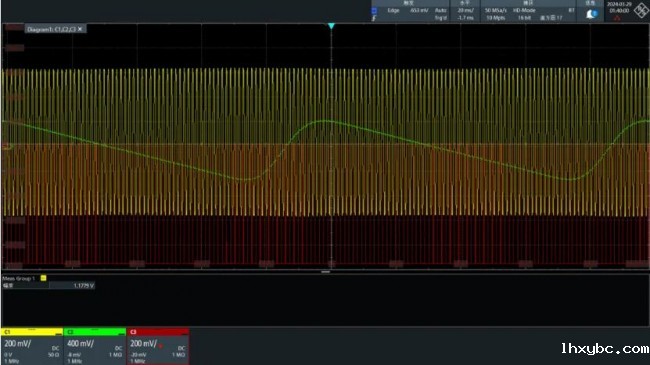The width and height of the screenshot is (650, 365).
Task: Close the Diagram1 tab
Action: 80,29
